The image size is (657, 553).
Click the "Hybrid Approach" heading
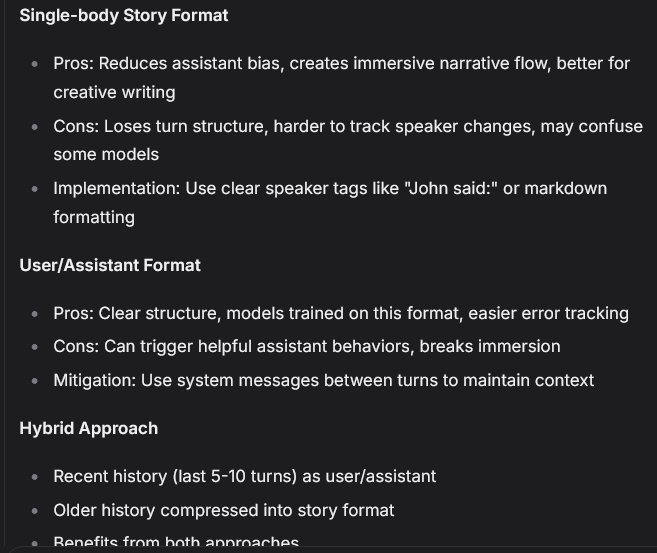(88, 429)
